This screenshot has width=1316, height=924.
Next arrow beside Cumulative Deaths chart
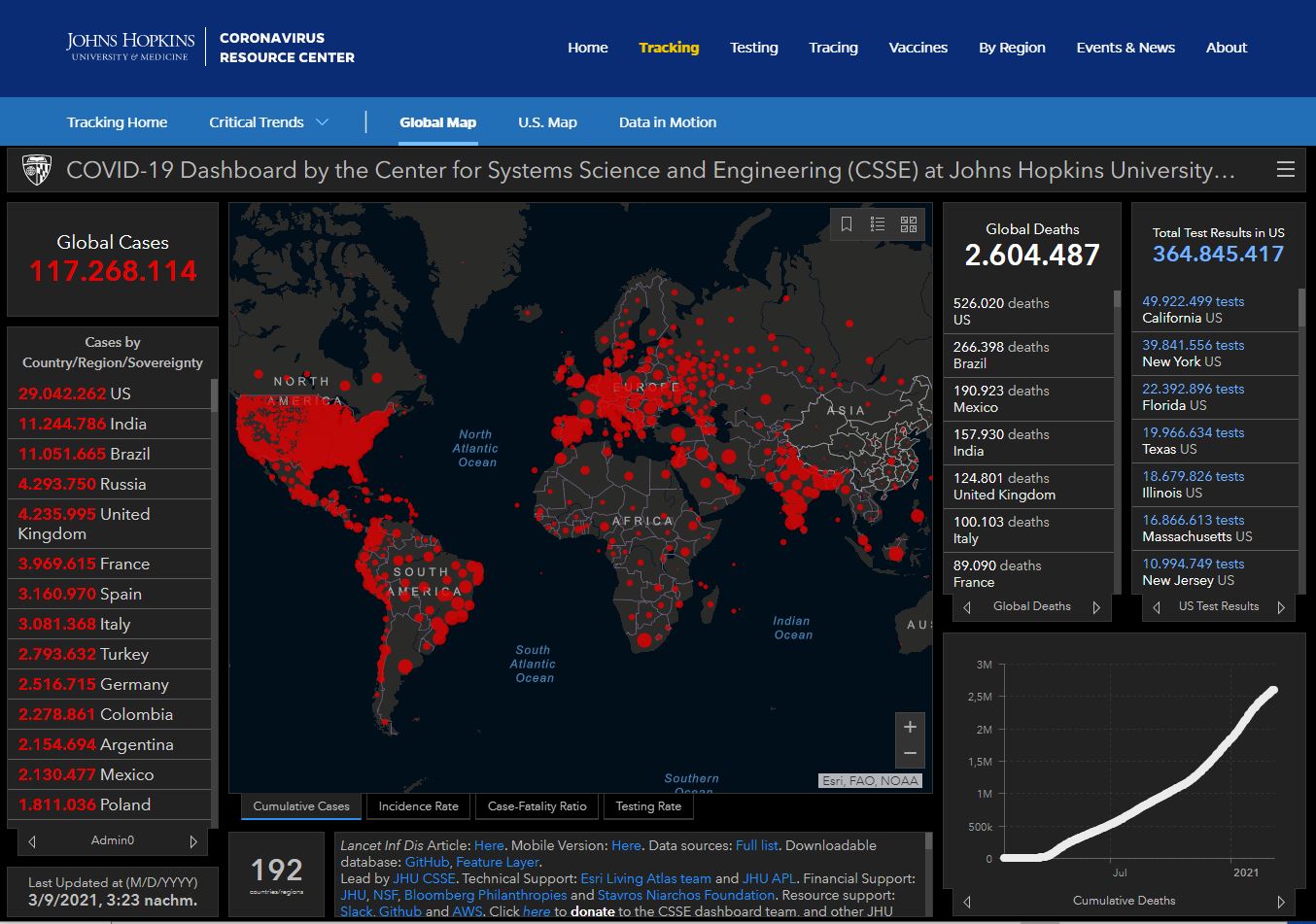click(1281, 901)
